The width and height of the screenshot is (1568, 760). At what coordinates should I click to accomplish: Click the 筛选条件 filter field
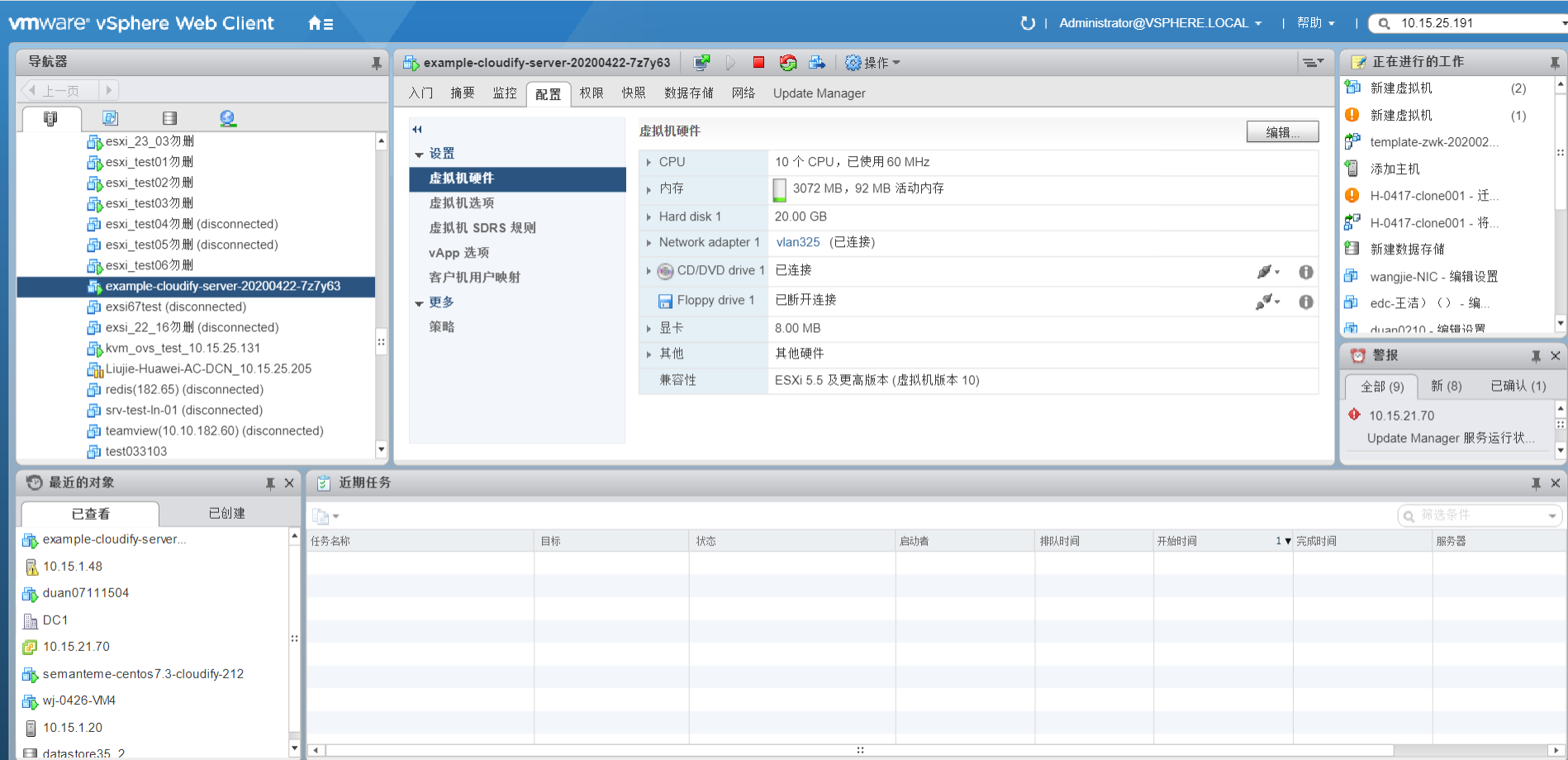point(1479,515)
